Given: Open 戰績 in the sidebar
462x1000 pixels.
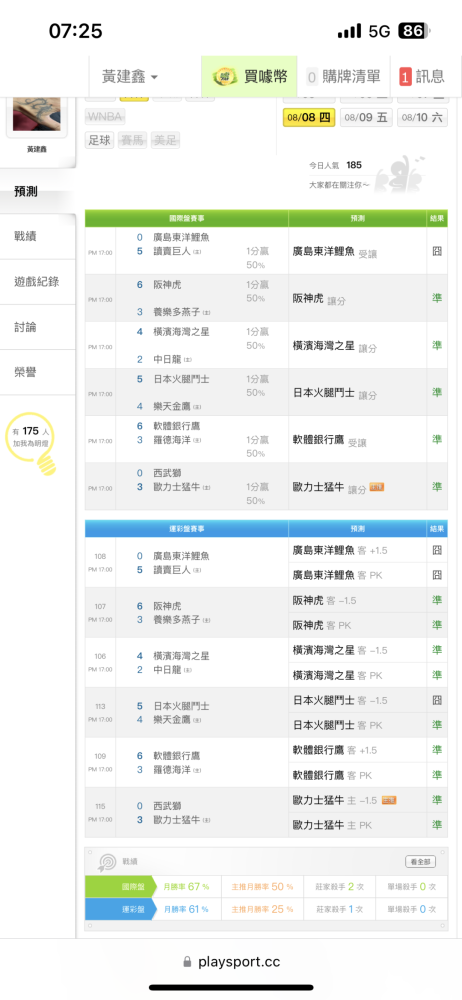Looking at the screenshot, I should 26,237.
